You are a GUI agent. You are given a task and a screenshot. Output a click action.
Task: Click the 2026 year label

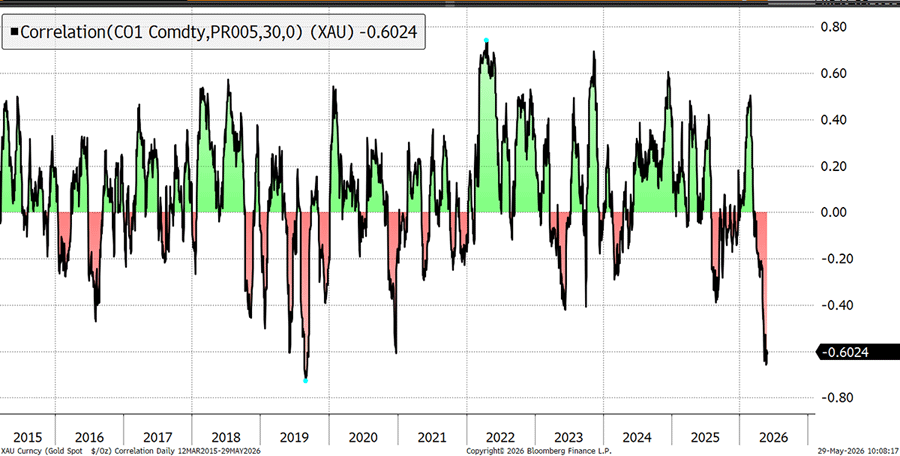pos(773,437)
